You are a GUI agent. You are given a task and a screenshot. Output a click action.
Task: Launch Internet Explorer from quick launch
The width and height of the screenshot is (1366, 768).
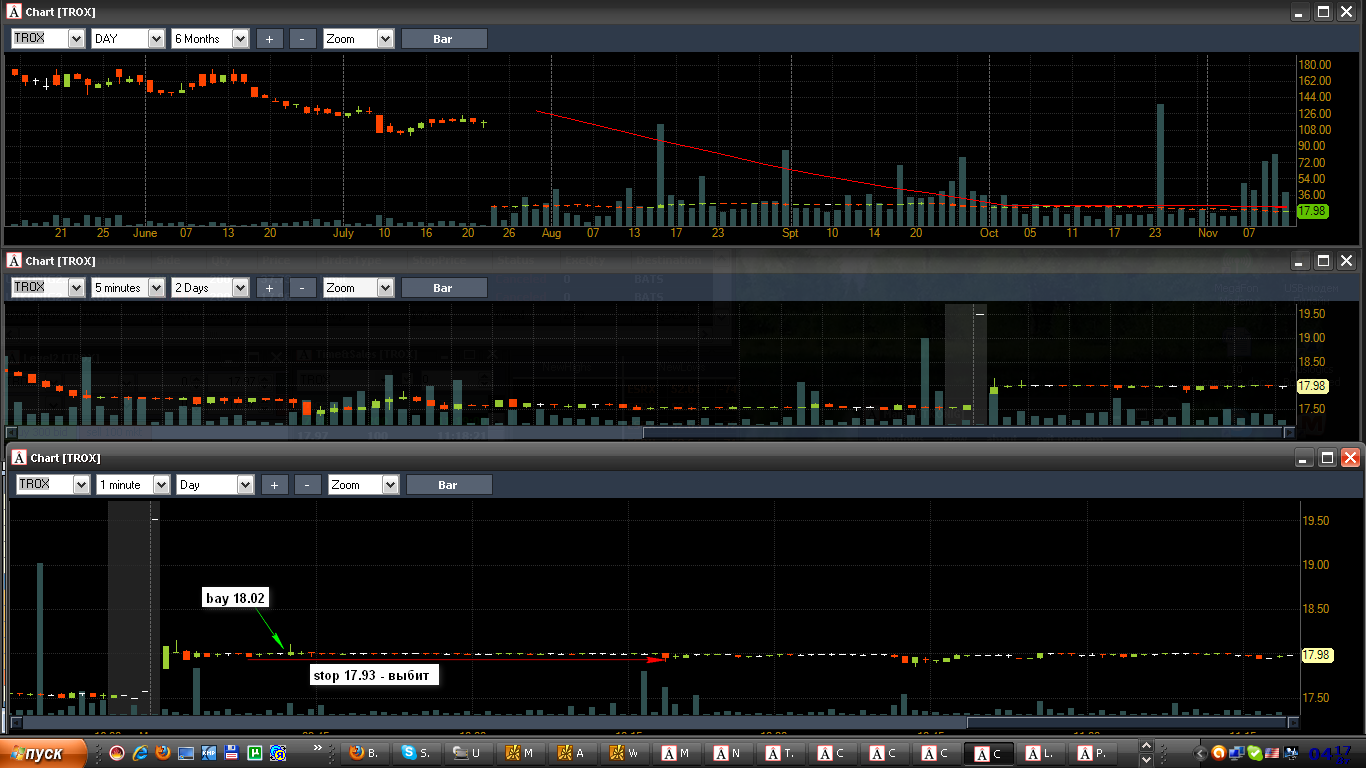tap(140, 753)
